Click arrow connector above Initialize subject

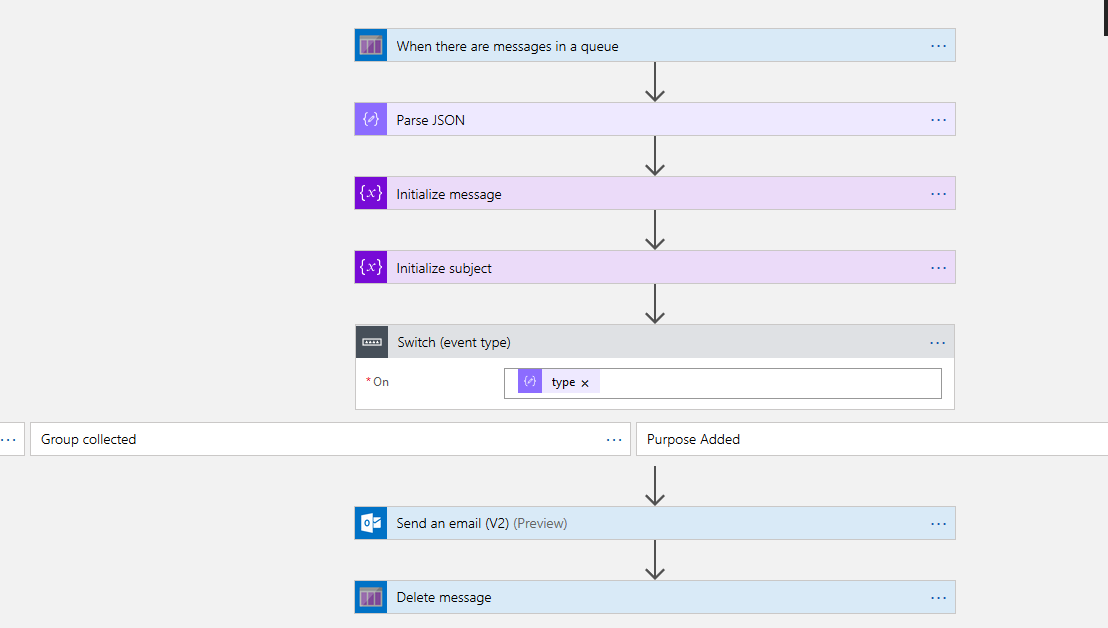655,230
